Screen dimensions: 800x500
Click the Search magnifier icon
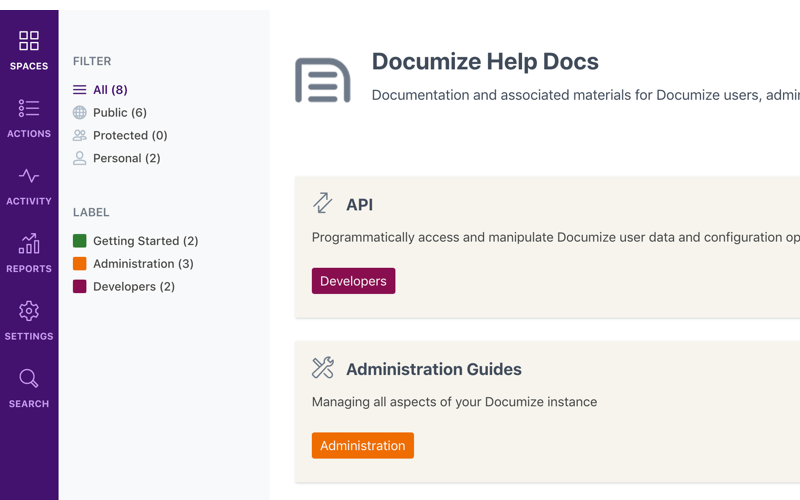pos(29,378)
